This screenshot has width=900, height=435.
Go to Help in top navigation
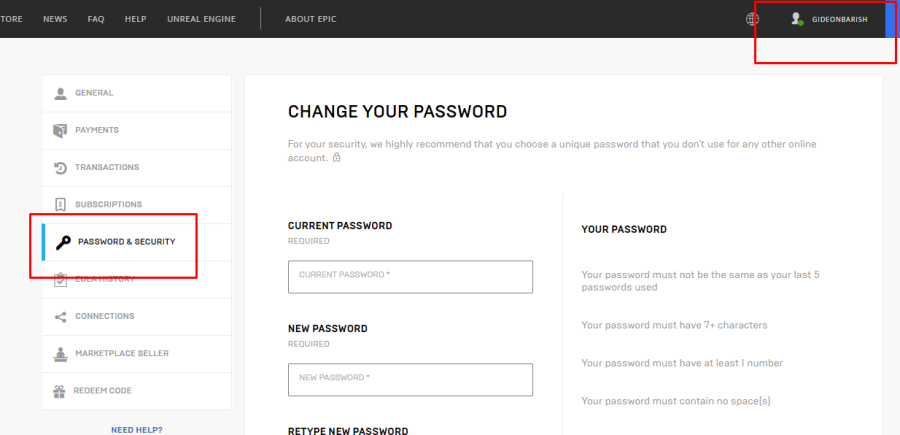click(x=135, y=19)
